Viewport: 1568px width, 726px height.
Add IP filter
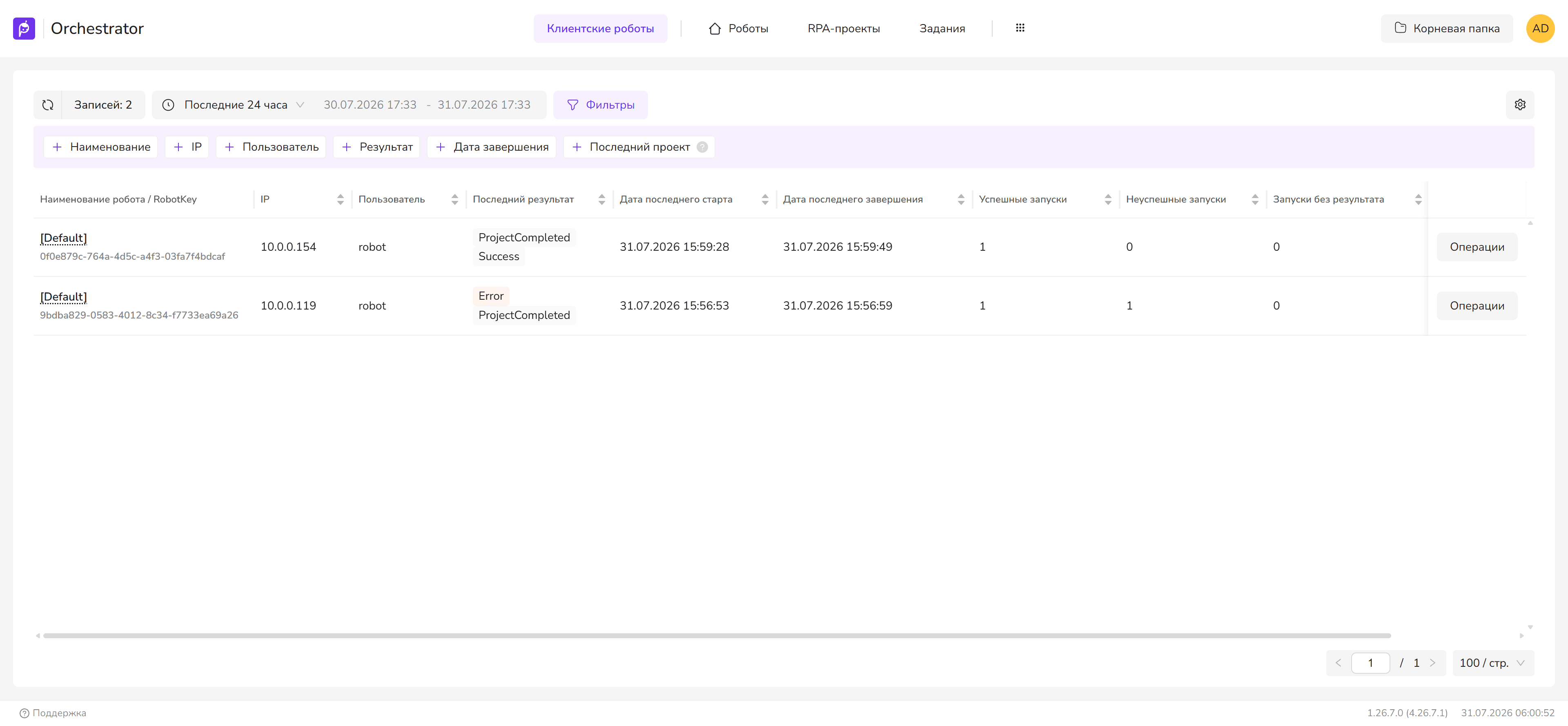pos(187,147)
